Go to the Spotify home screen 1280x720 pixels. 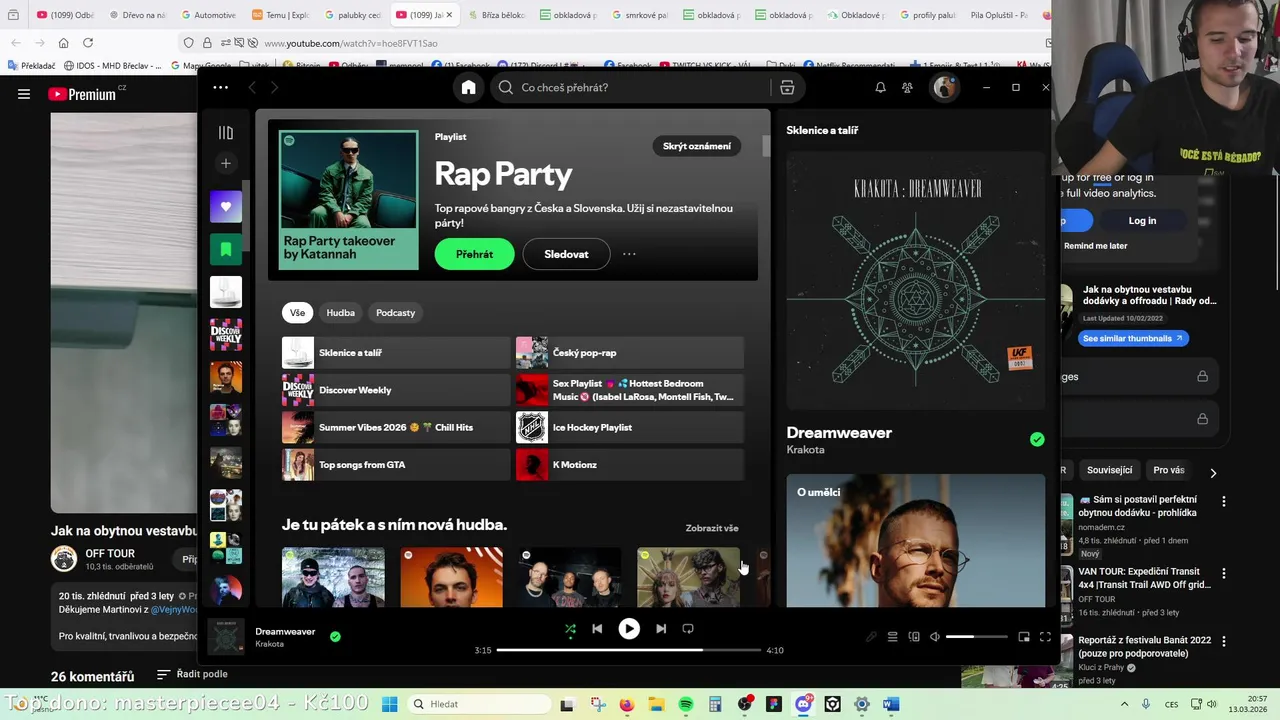coord(468,88)
